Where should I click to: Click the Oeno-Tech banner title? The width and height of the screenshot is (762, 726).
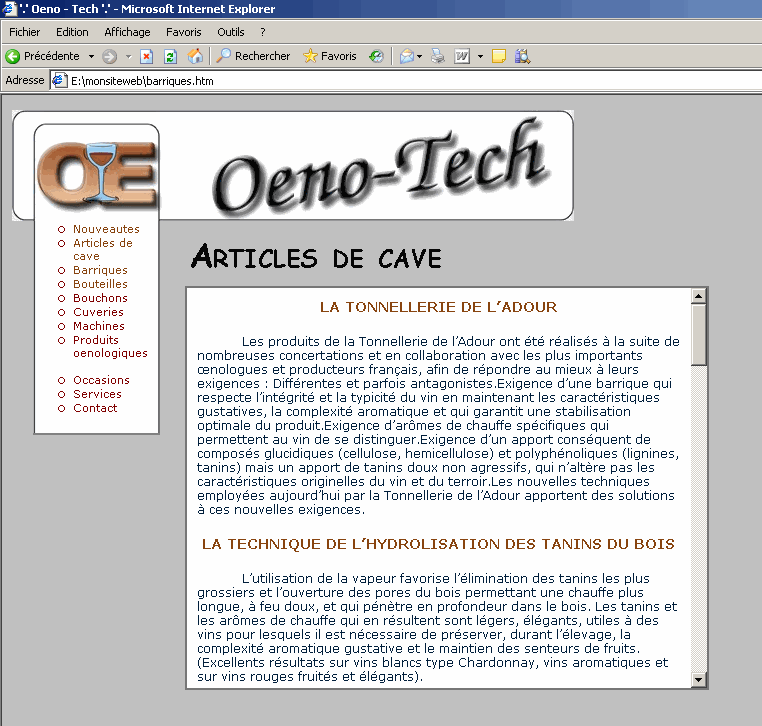[x=381, y=167]
